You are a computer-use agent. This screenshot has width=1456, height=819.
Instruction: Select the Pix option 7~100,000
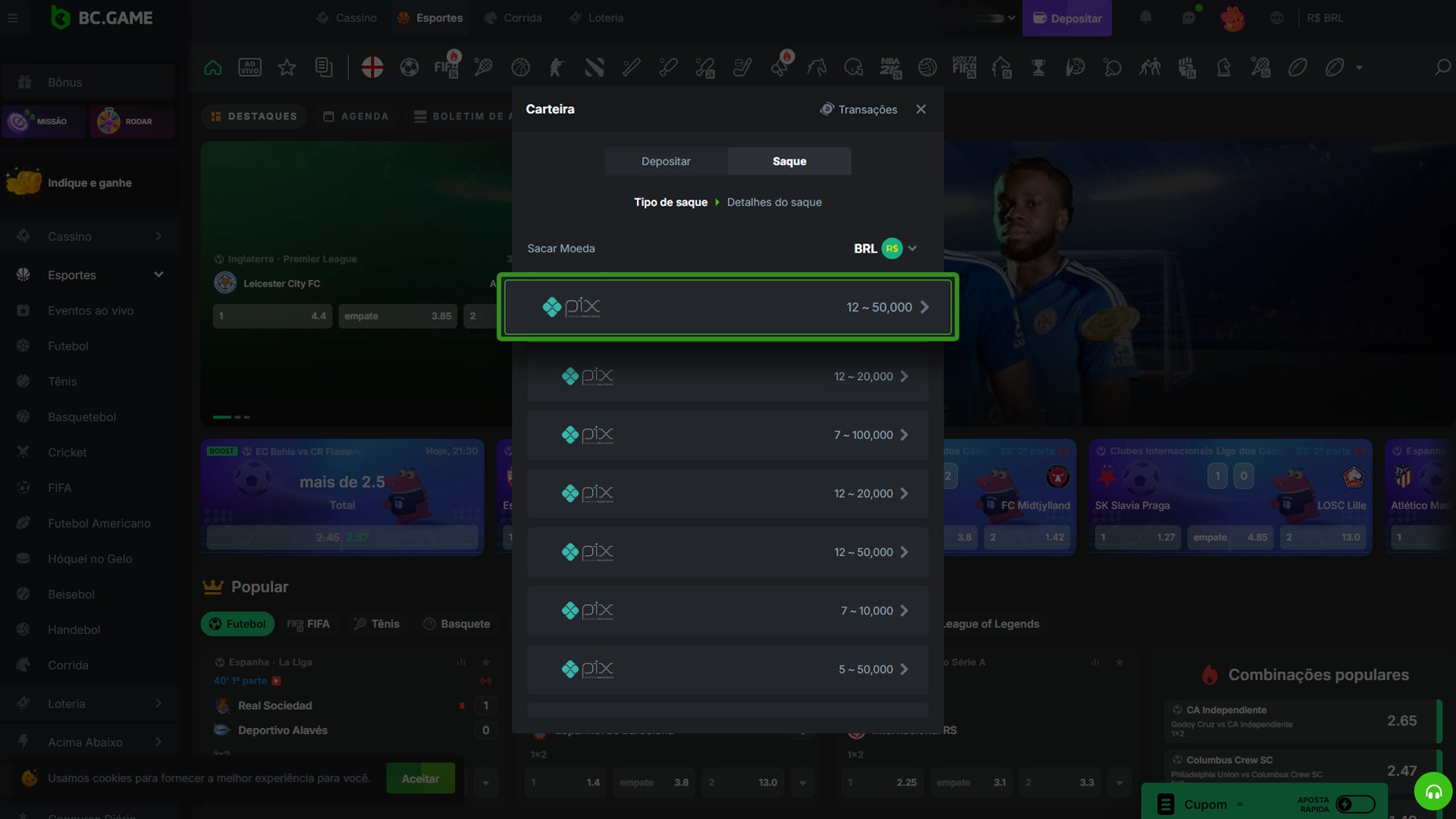[728, 434]
